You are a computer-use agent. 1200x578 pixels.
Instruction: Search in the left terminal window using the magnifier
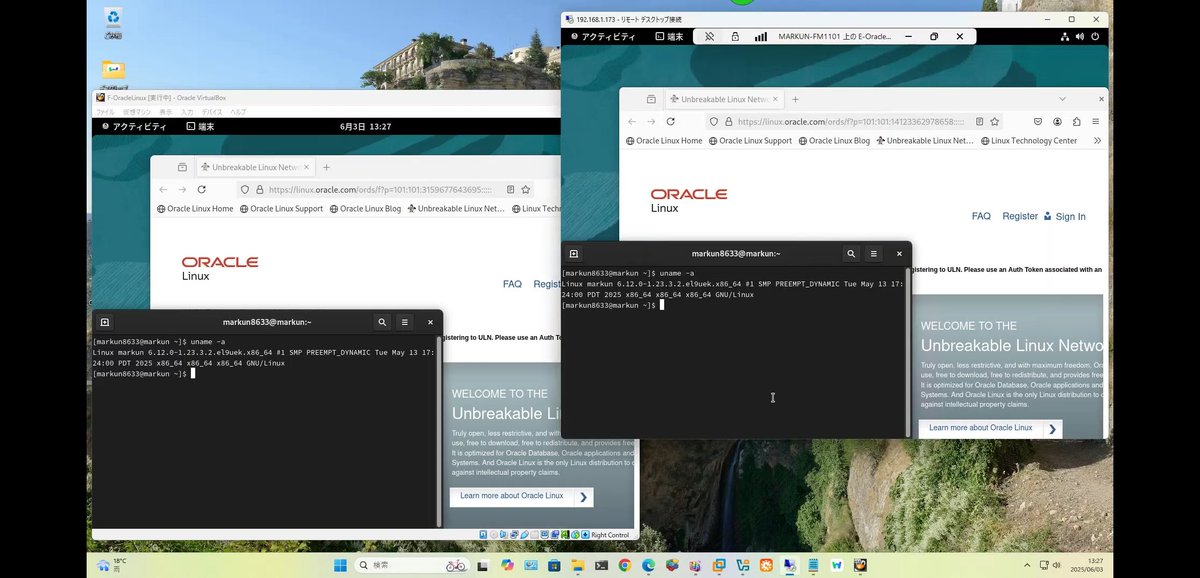coord(382,322)
